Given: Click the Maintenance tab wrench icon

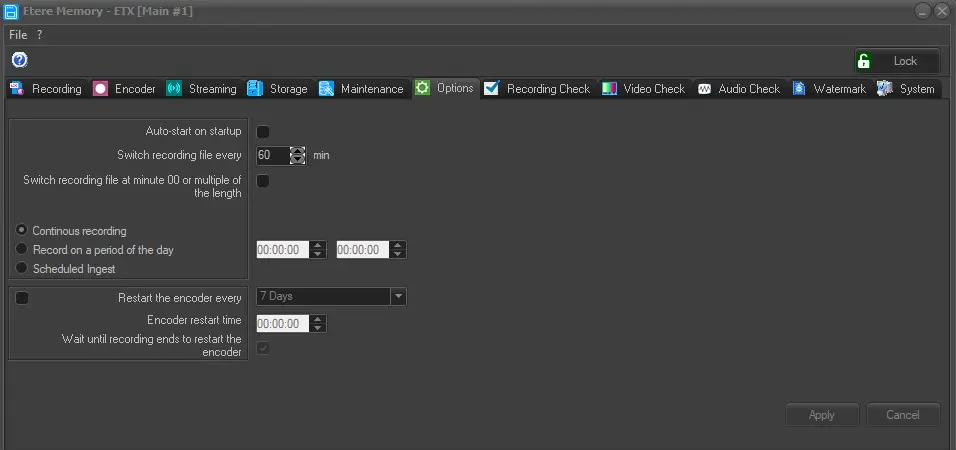Looking at the screenshot, I should 327,89.
